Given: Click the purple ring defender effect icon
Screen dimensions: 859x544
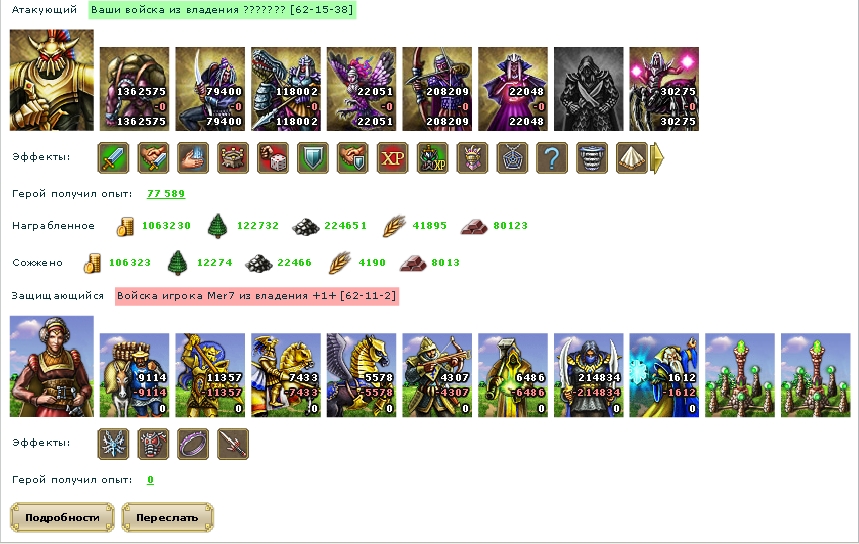Looking at the screenshot, I should [193, 444].
